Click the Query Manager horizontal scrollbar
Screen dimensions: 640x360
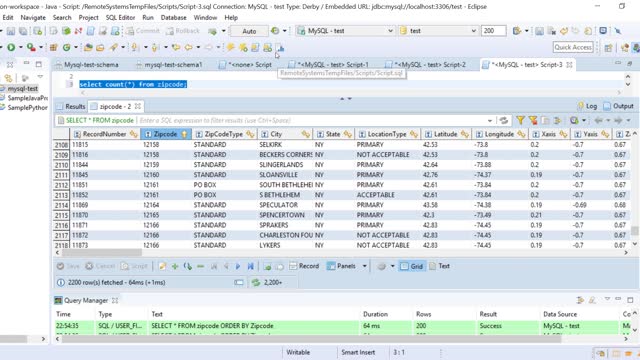pyautogui.click(x=311, y=339)
